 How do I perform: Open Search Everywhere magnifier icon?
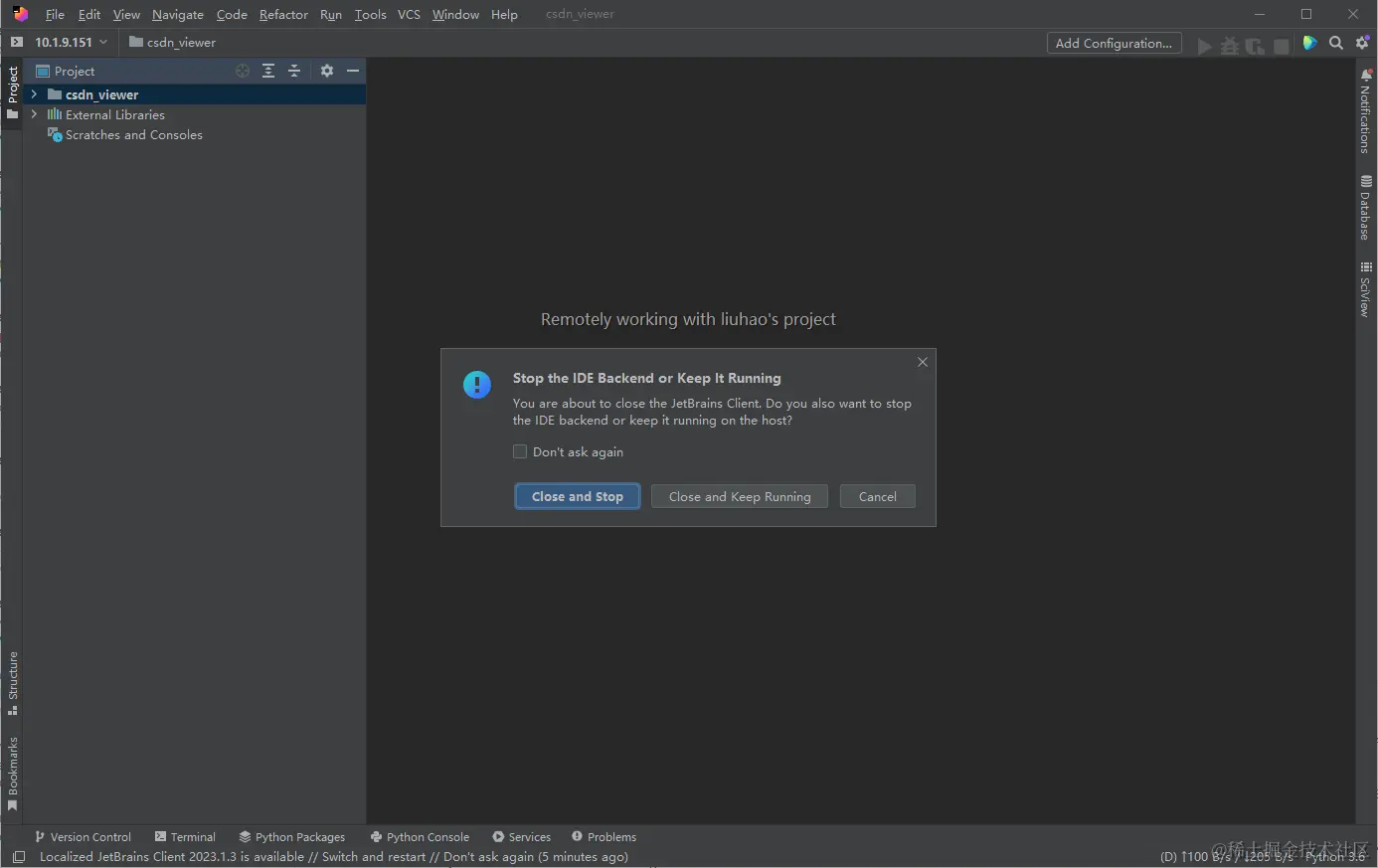[x=1336, y=43]
